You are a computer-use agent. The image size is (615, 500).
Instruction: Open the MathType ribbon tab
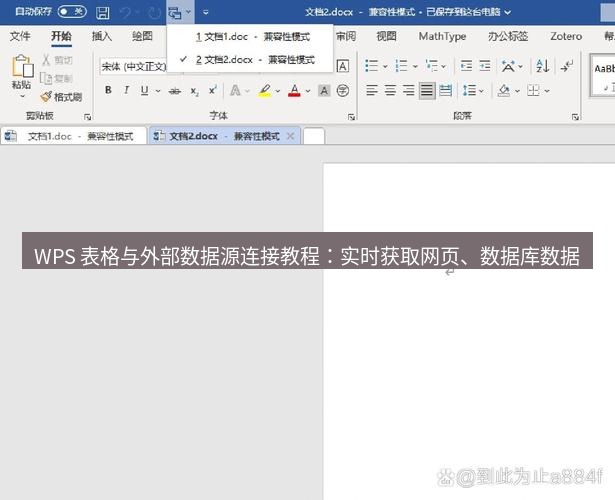tap(442, 36)
